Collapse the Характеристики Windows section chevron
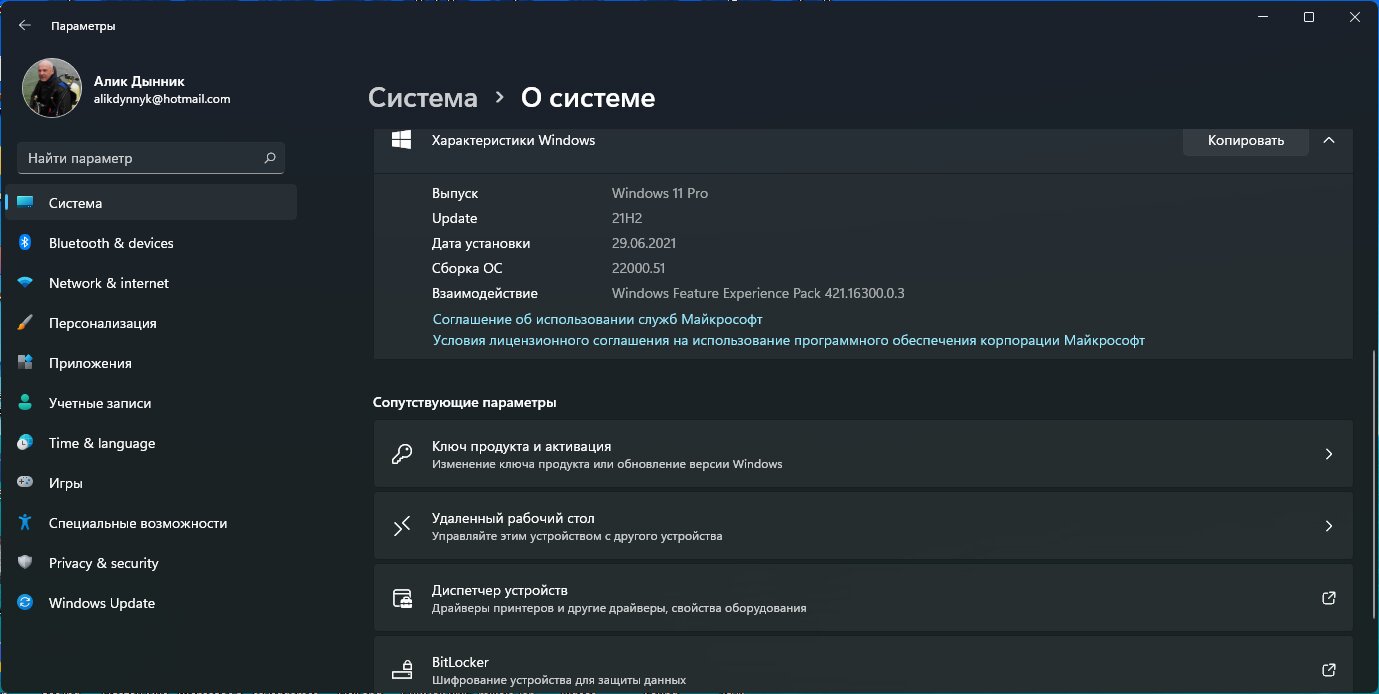This screenshot has height=694, width=1379. (1328, 140)
